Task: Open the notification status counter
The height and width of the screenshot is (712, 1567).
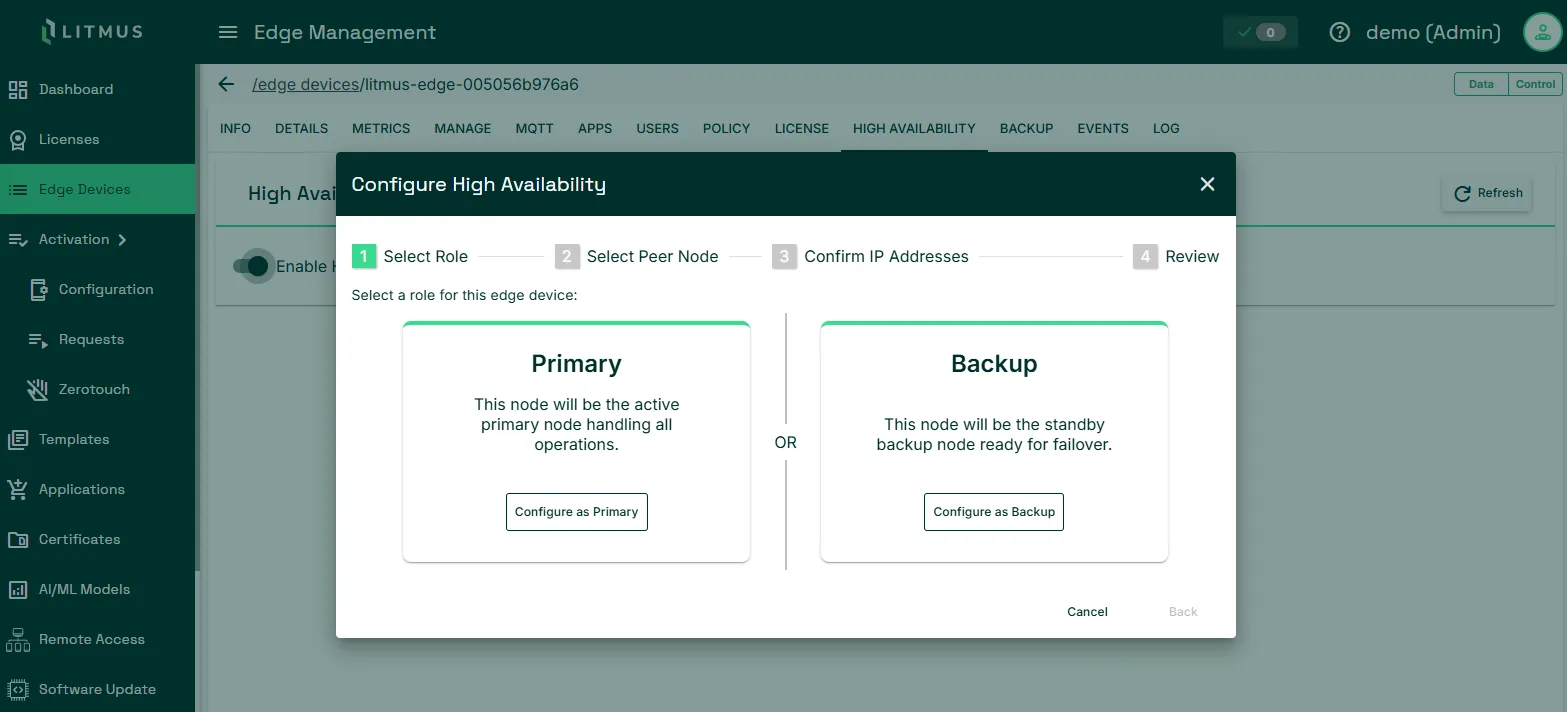Action: (1261, 32)
